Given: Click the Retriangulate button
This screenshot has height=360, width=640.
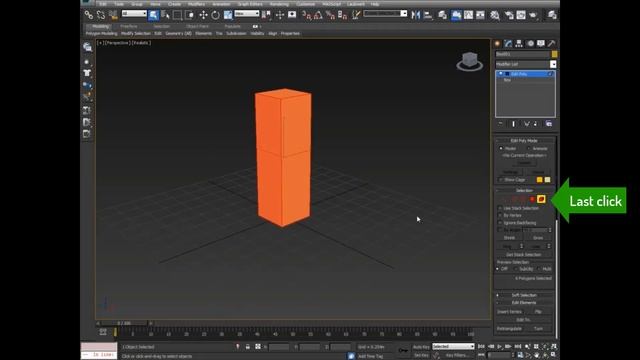Looking at the screenshot, I should [509, 329].
